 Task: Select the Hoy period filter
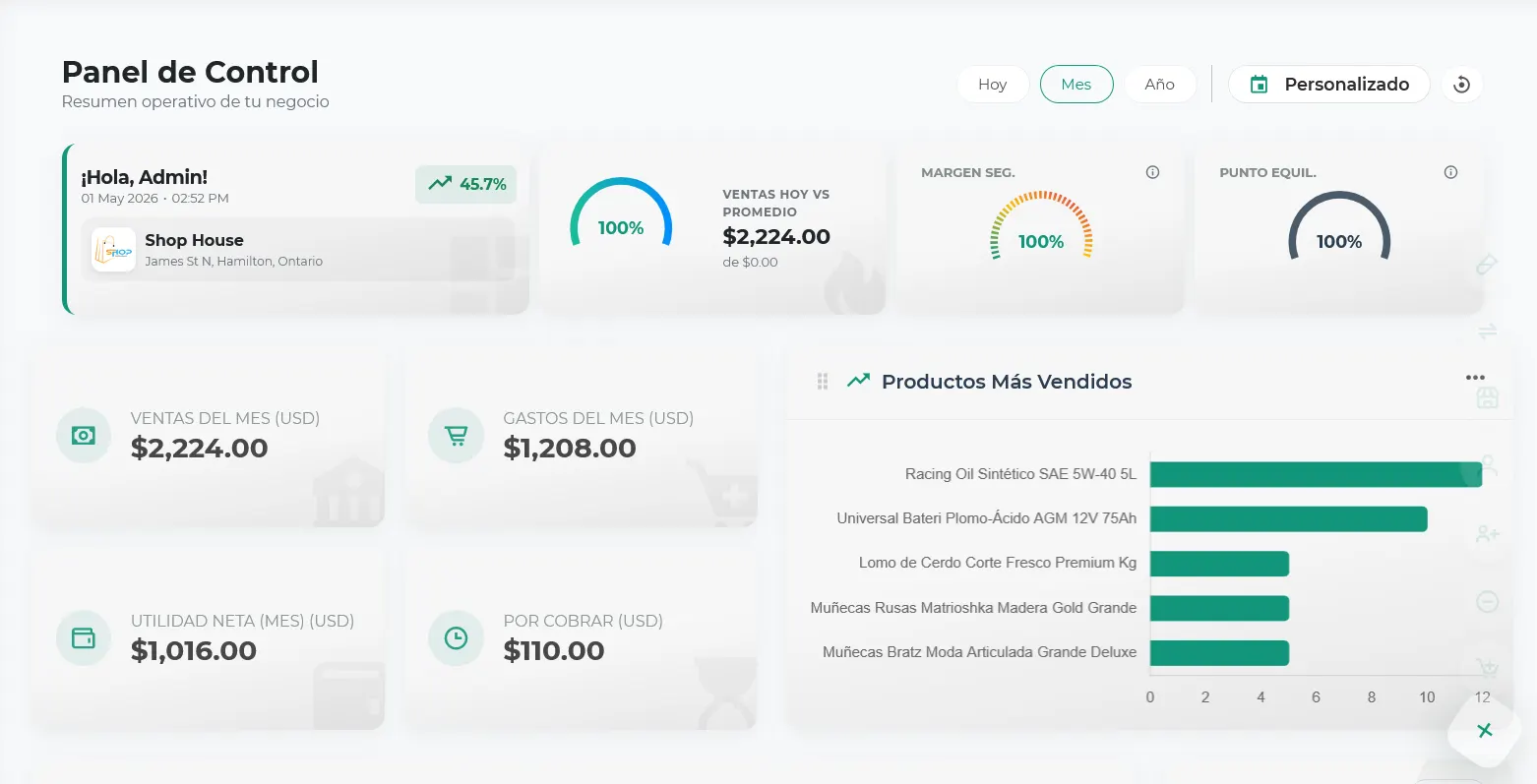coord(993,85)
